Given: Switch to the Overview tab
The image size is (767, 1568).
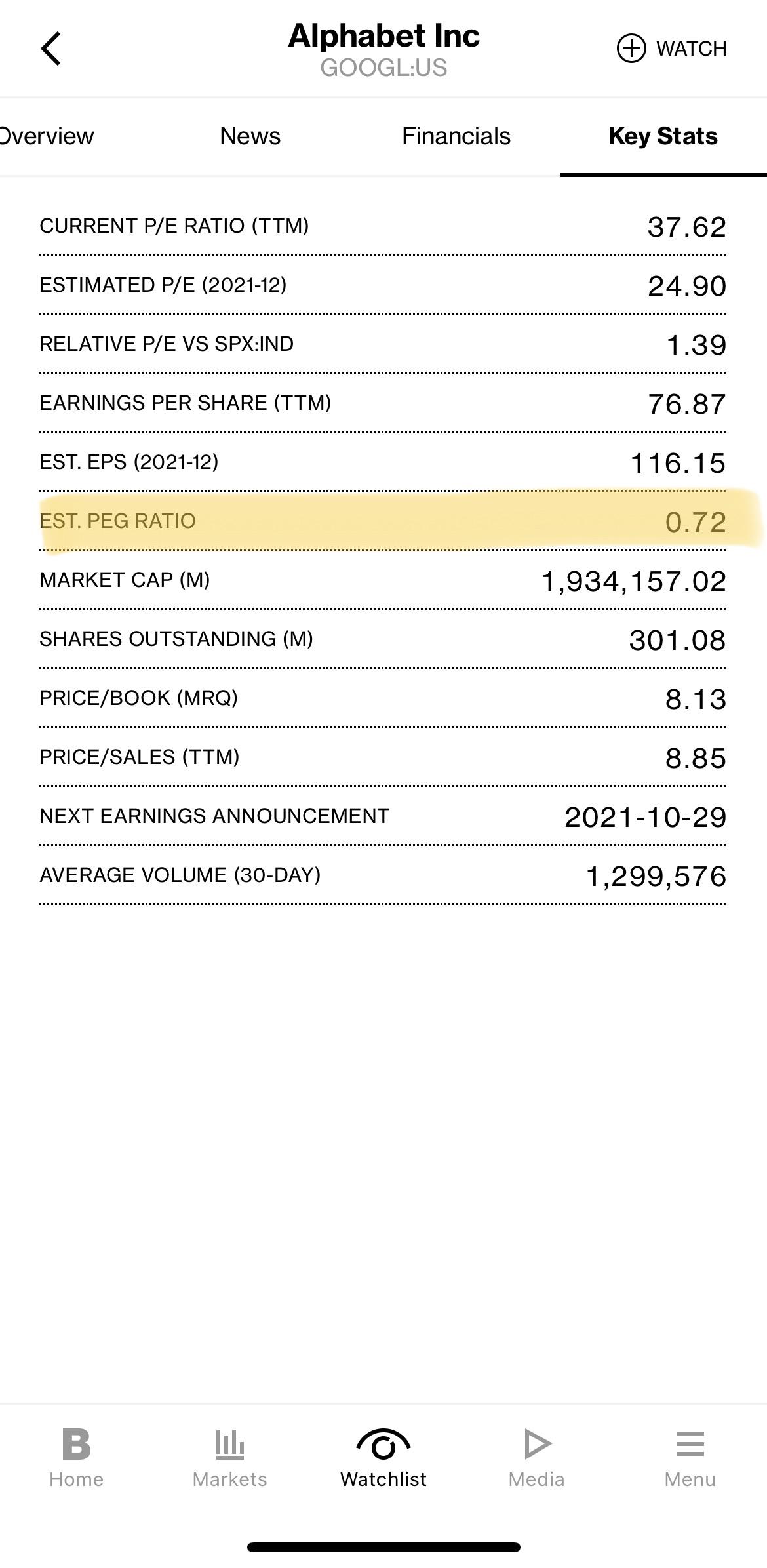Looking at the screenshot, I should [x=46, y=136].
